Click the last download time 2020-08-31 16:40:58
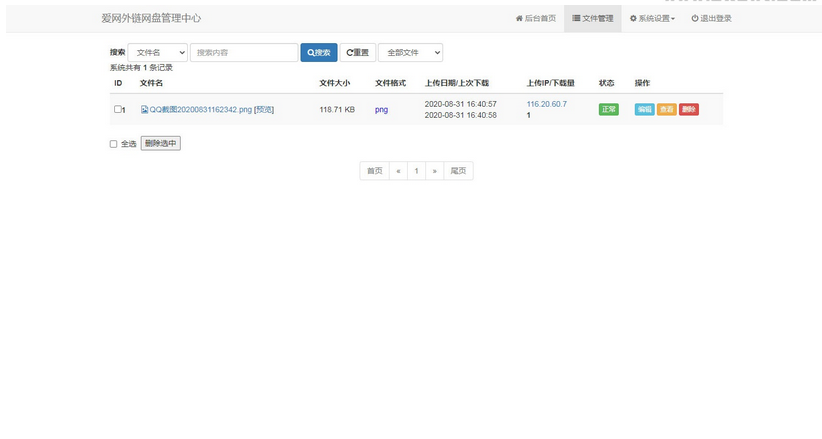Viewport: 822px width, 439px height. tap(460, 115)
